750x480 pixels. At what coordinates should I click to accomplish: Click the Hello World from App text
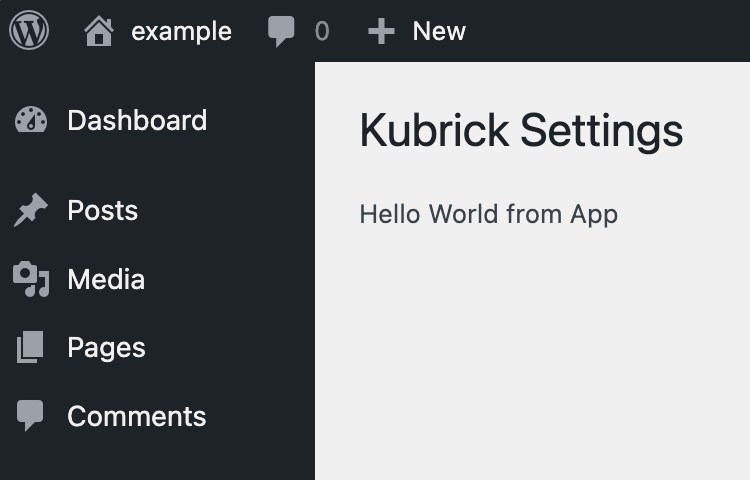tap(488, 214)
